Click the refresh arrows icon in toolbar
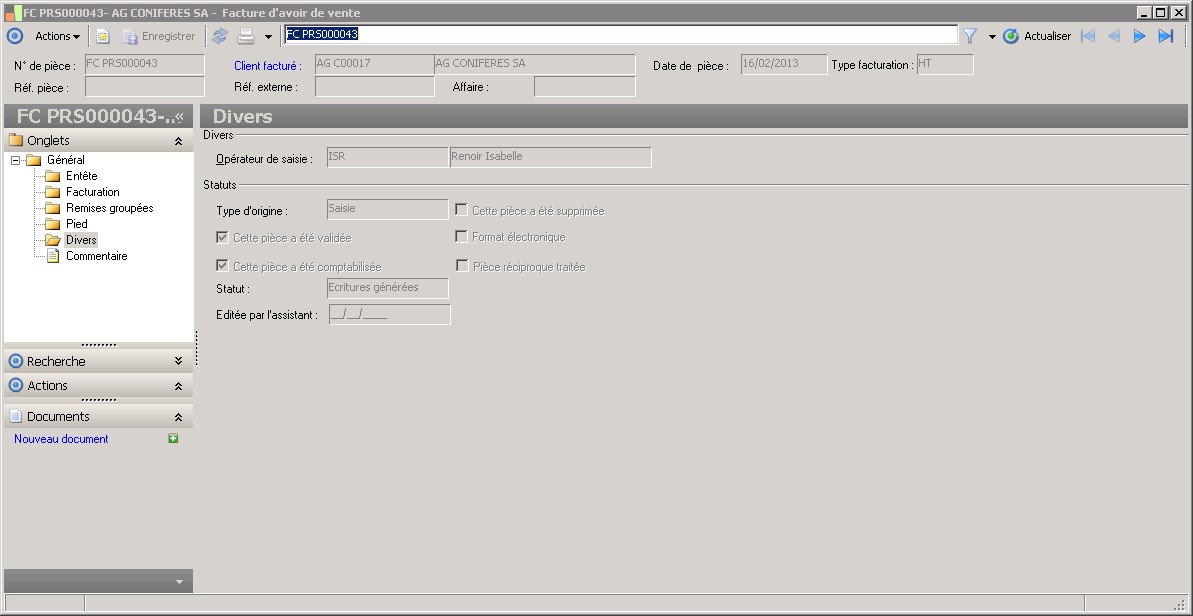 220,36
